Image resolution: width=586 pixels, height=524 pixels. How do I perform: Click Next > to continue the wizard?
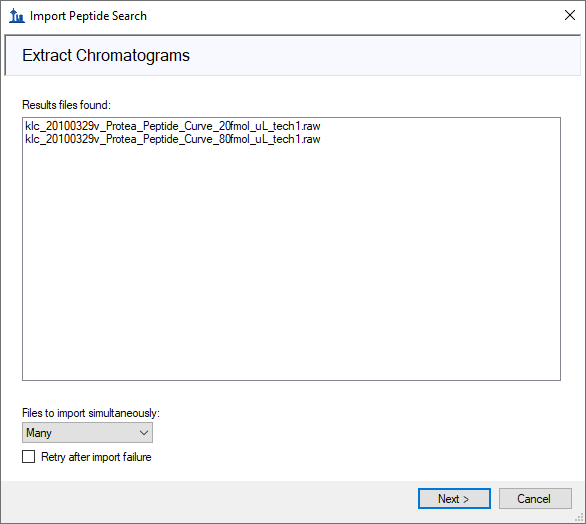click(454, 499)
